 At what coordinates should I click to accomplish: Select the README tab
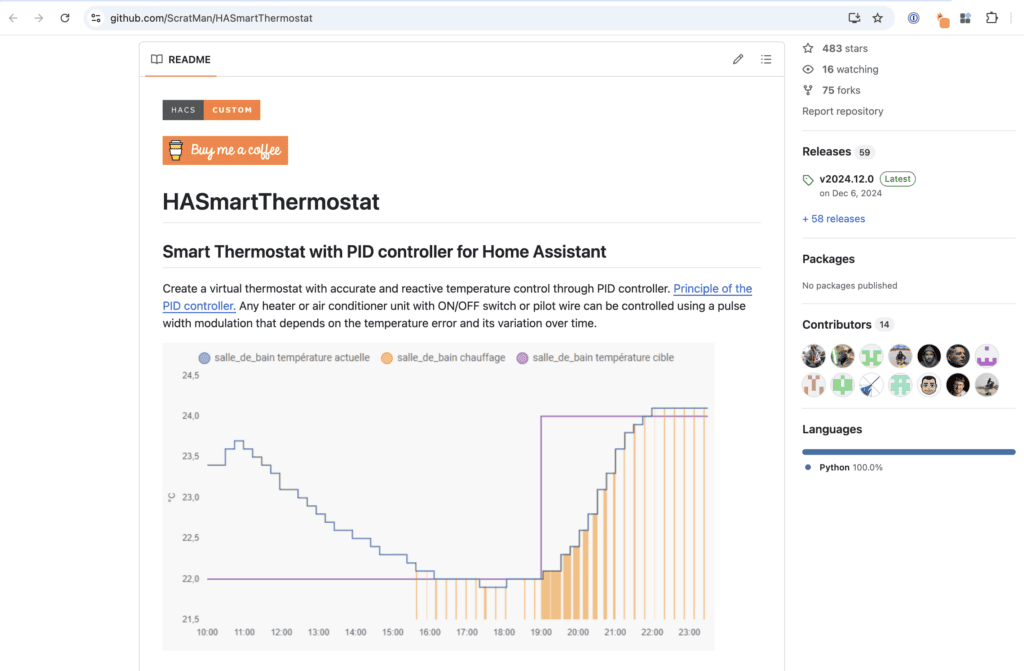click(181, 59)
